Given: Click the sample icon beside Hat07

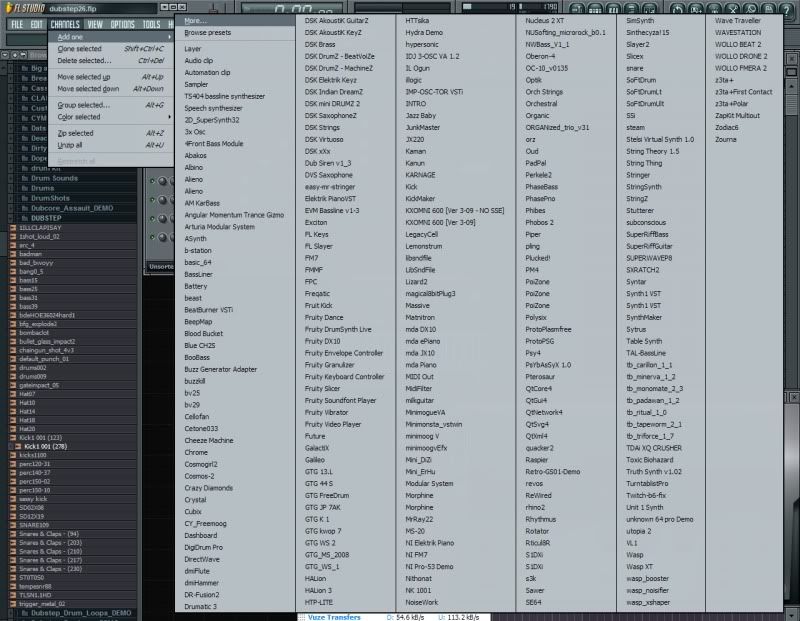Looking at the screenshot, I should [x=13, y=394].
